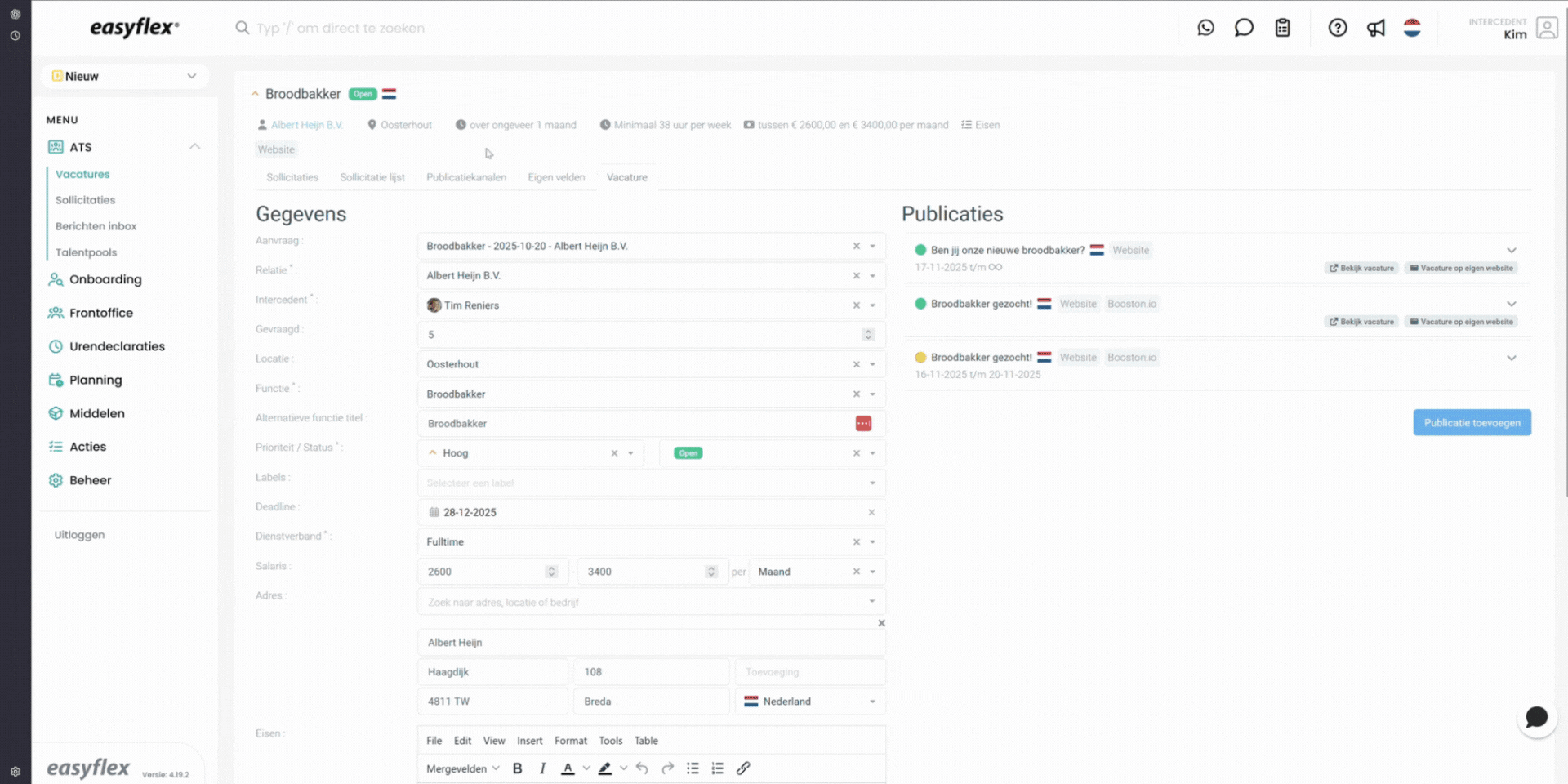Open the WhatsApp messaging icon
The image size is (1568, 784).
coord(1205,27)
